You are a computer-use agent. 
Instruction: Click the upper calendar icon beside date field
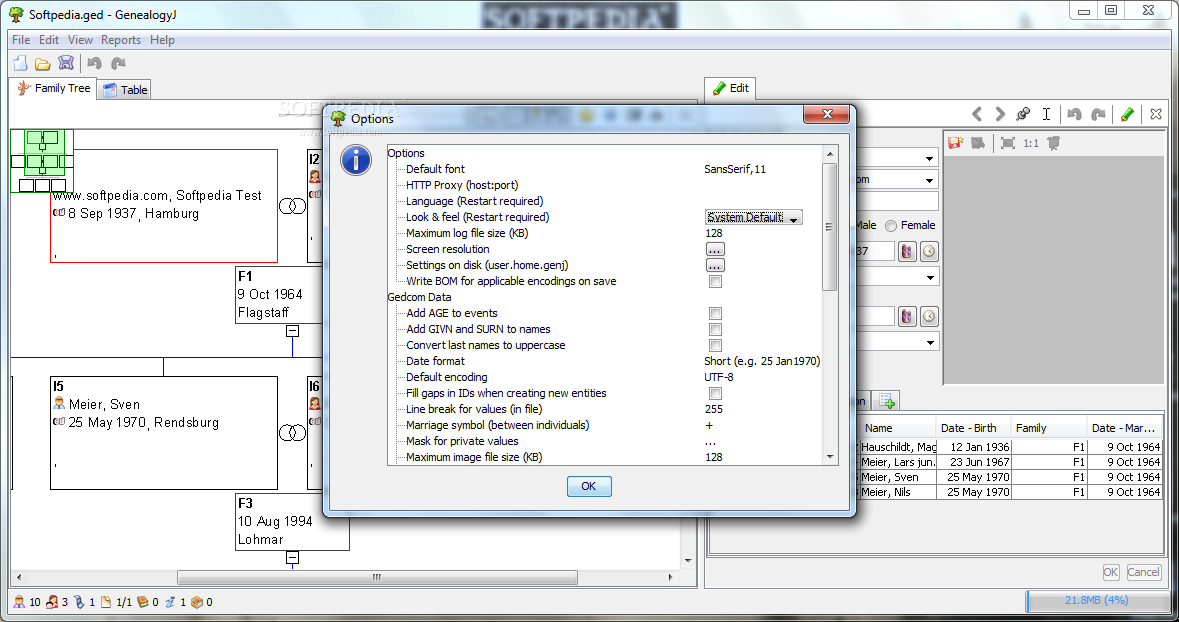tap(907, 251)
